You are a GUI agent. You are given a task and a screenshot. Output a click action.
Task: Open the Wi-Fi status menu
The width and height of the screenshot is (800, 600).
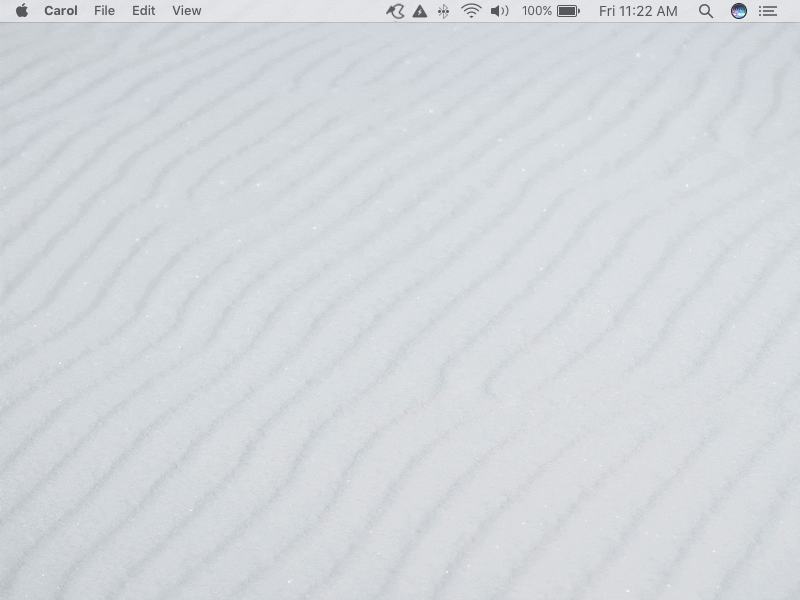pyautogui.click(x=471, y=11)
